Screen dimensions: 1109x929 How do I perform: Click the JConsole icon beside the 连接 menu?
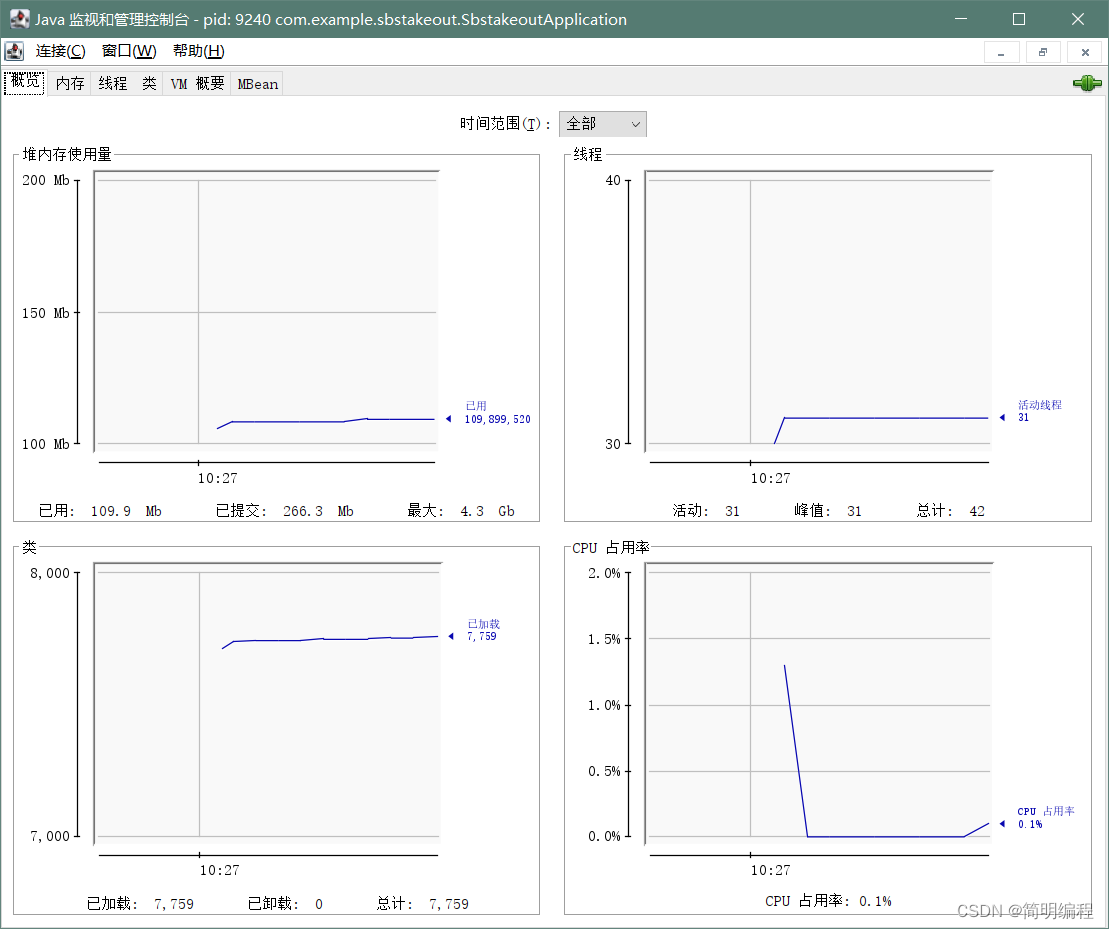click(x=14, y=51)
